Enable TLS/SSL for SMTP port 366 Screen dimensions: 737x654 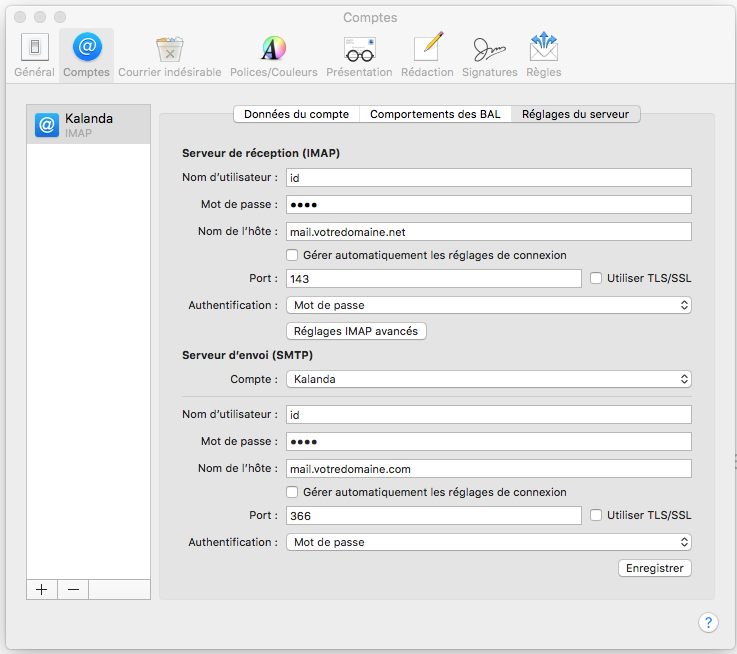tap(596, 515)
